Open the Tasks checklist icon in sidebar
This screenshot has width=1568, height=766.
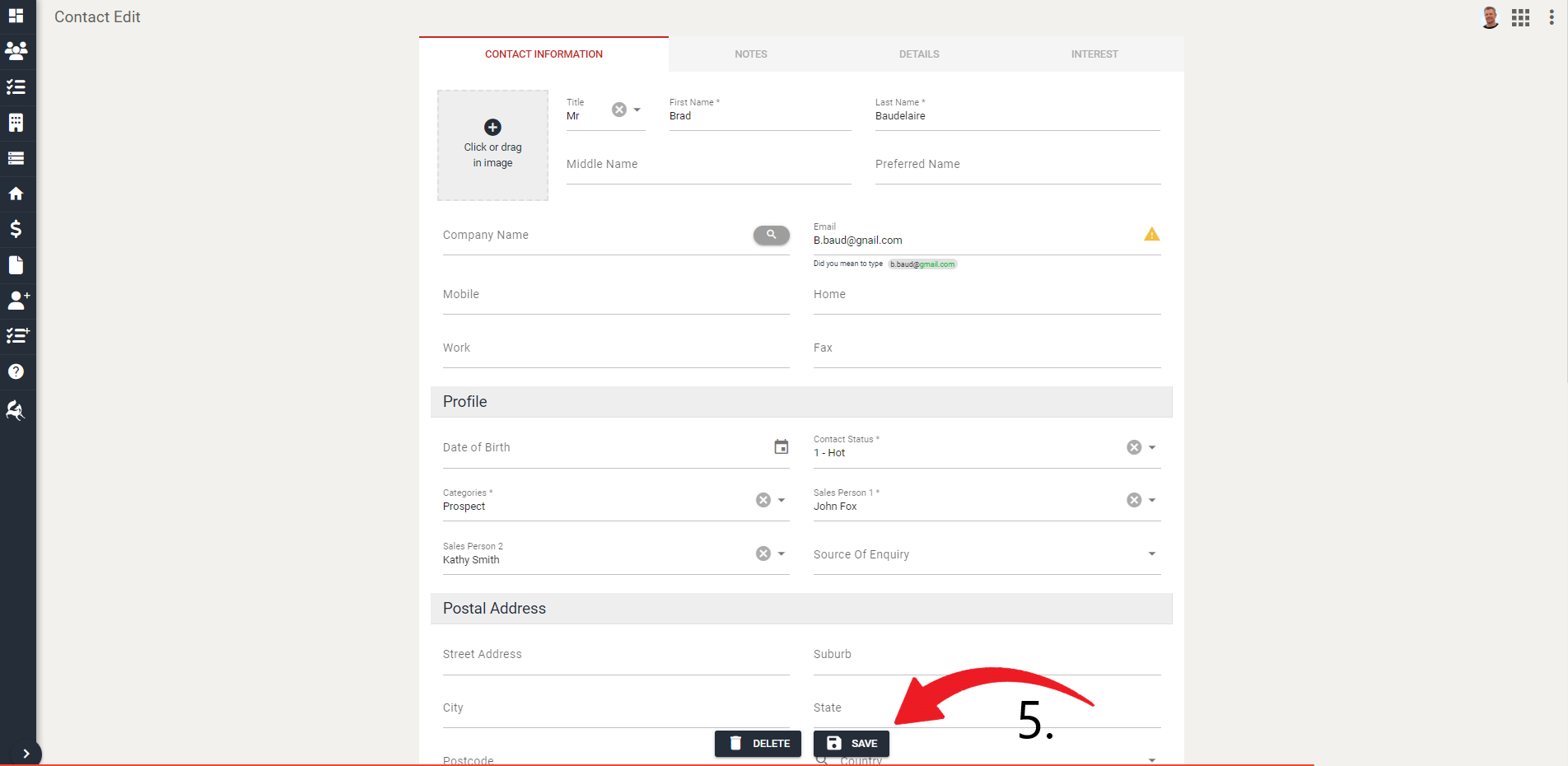pos(16,86)
